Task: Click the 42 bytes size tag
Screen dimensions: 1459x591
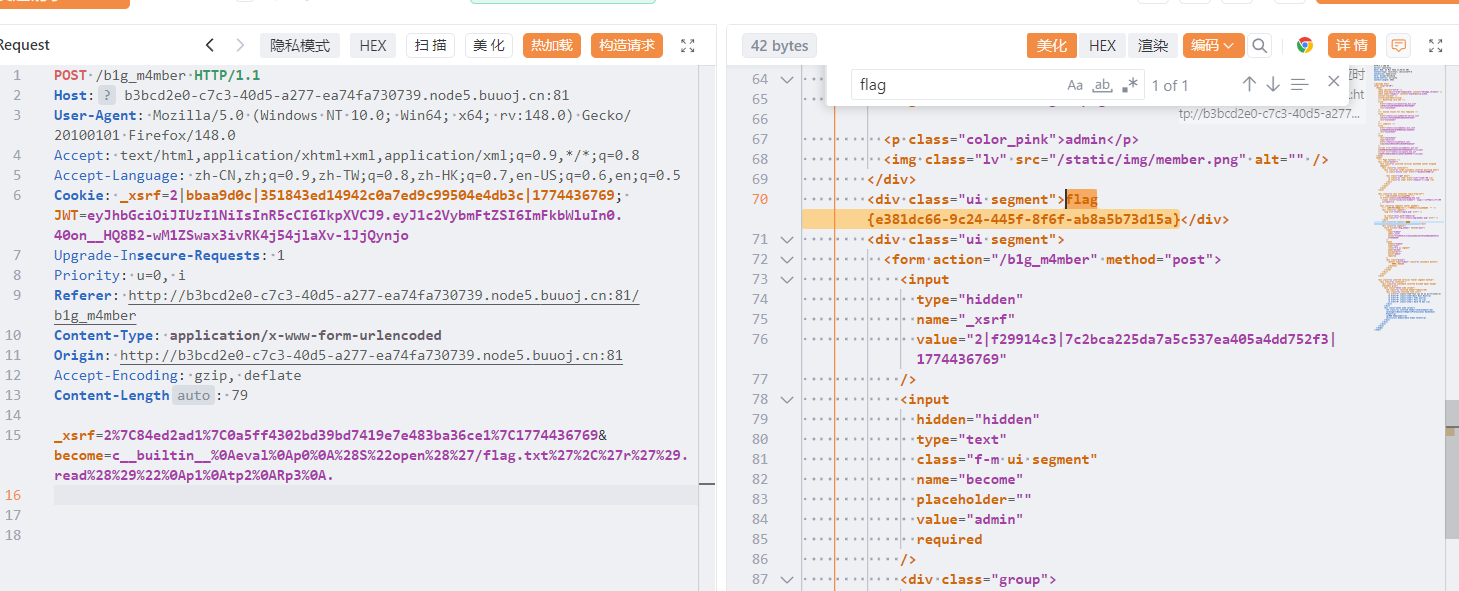Action: pyautogui.click(x=779, y=45)
